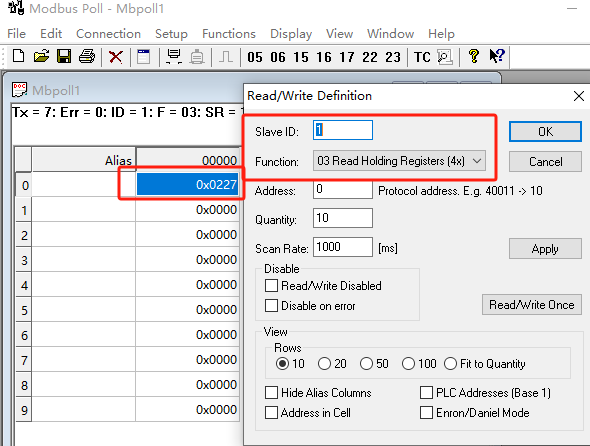Check the Disable on error option
590x446 pixels.
point(271,305)
